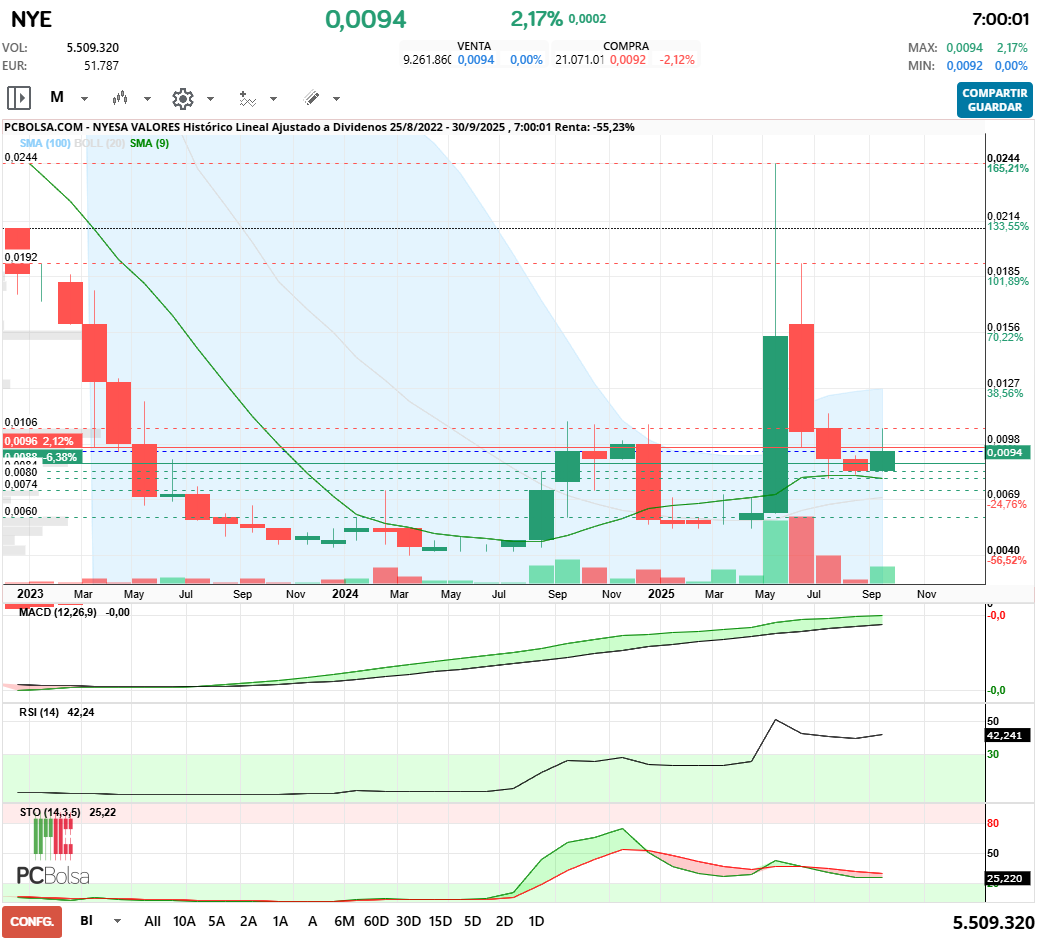The height and width of the screenshot is (943, 1048).
Task: Expand the indicators dropdown arrow
Action: 273,99
